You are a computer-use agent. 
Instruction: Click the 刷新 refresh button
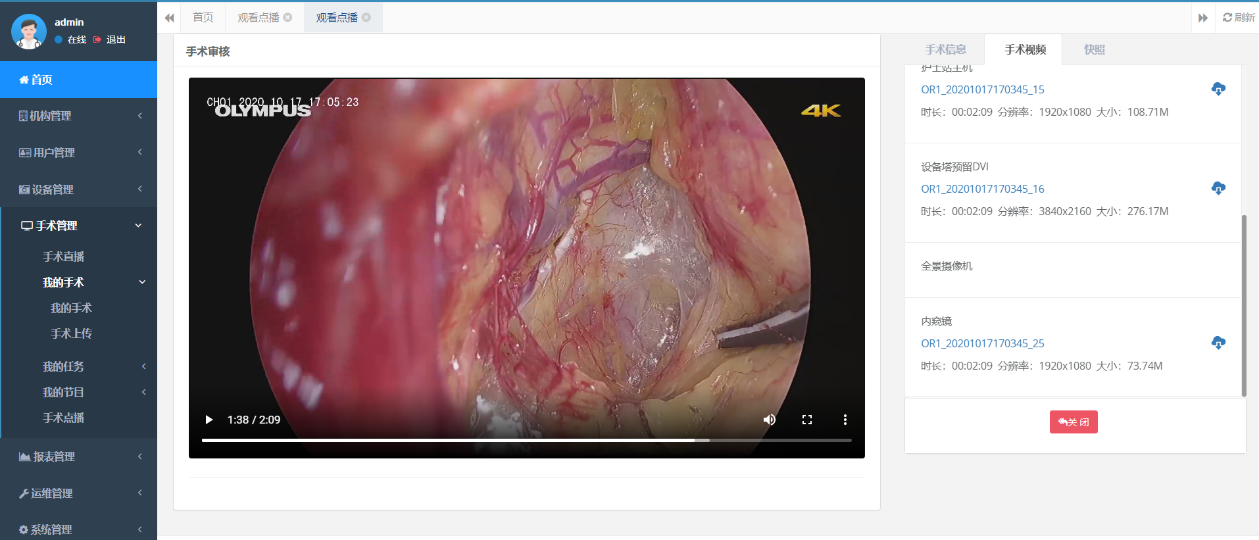pyautogui.click(x=1238, y=17)
